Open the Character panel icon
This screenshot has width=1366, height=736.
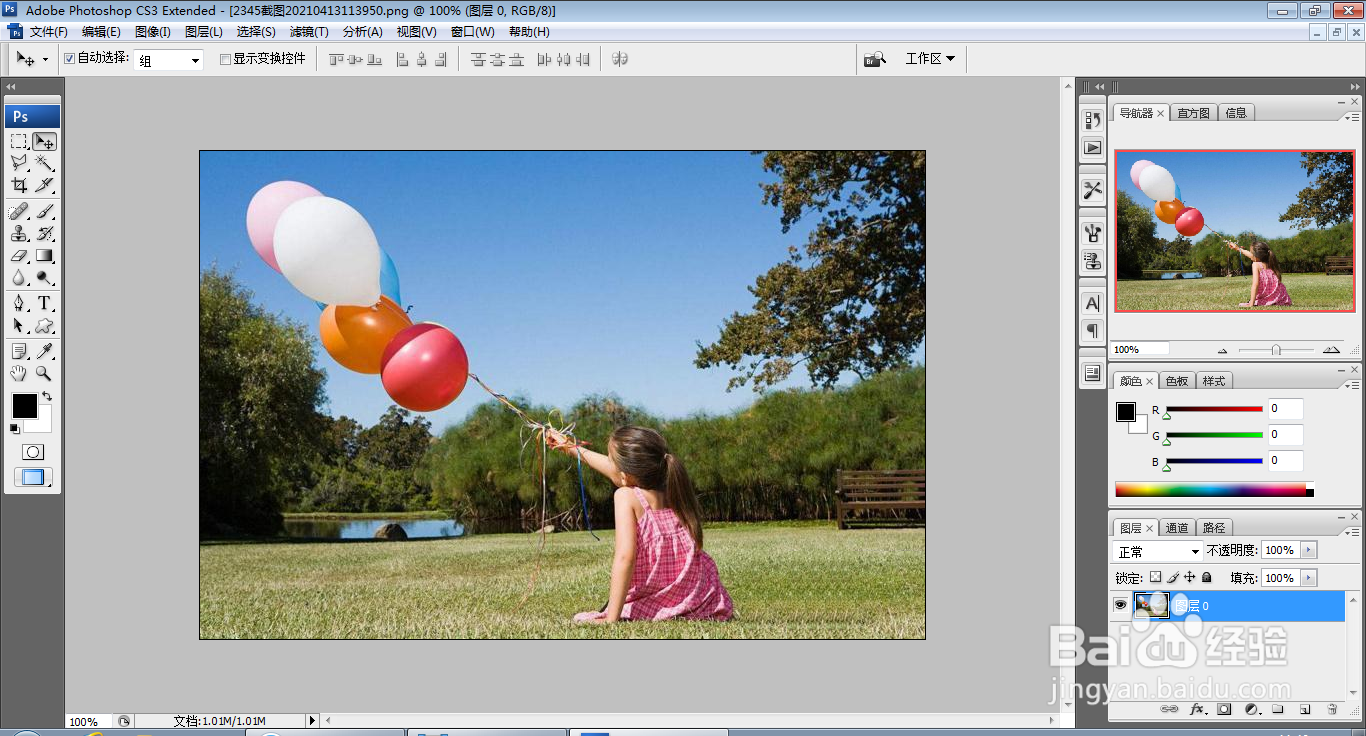(x=1092, y=303)
